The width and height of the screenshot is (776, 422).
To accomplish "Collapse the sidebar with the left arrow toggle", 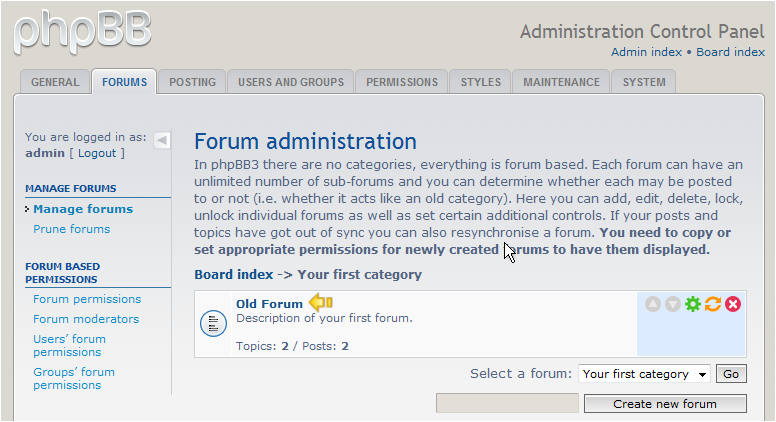I will [162, 141].
